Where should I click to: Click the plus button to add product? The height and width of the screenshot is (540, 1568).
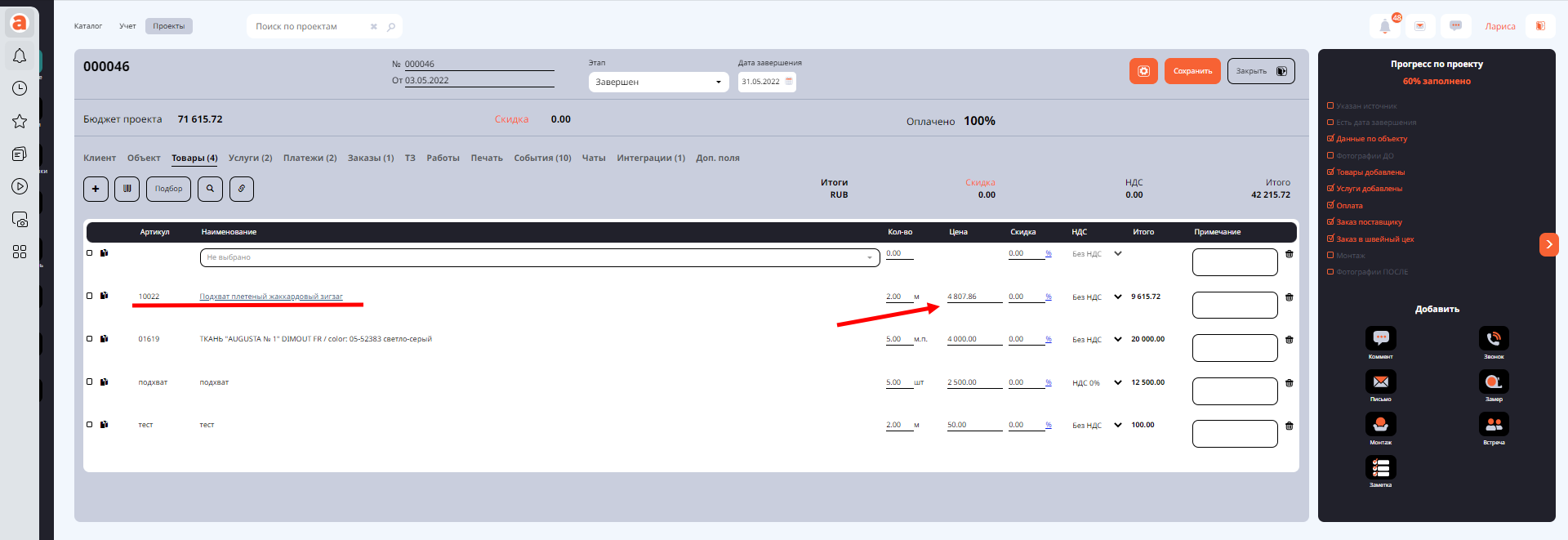(x=96, y=189)
